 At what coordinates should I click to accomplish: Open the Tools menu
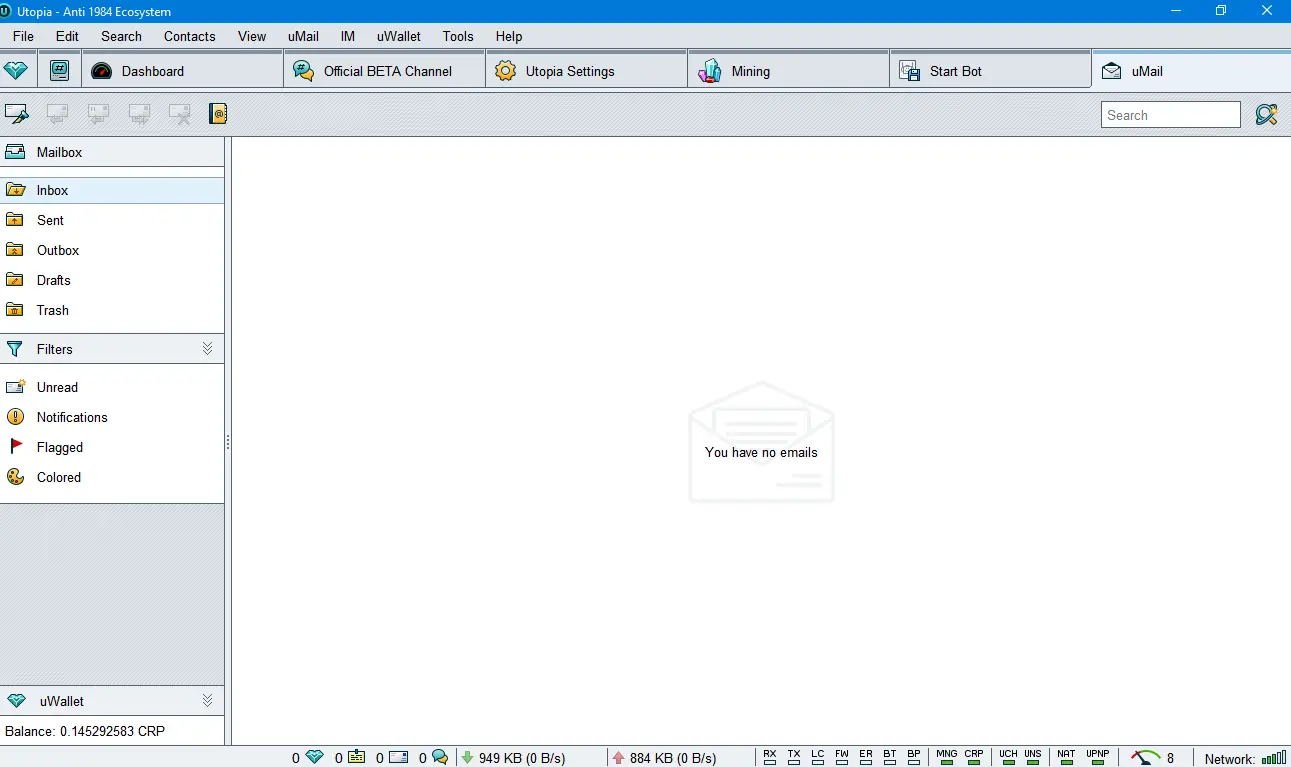pyautogui.click(x=458, y=36)
